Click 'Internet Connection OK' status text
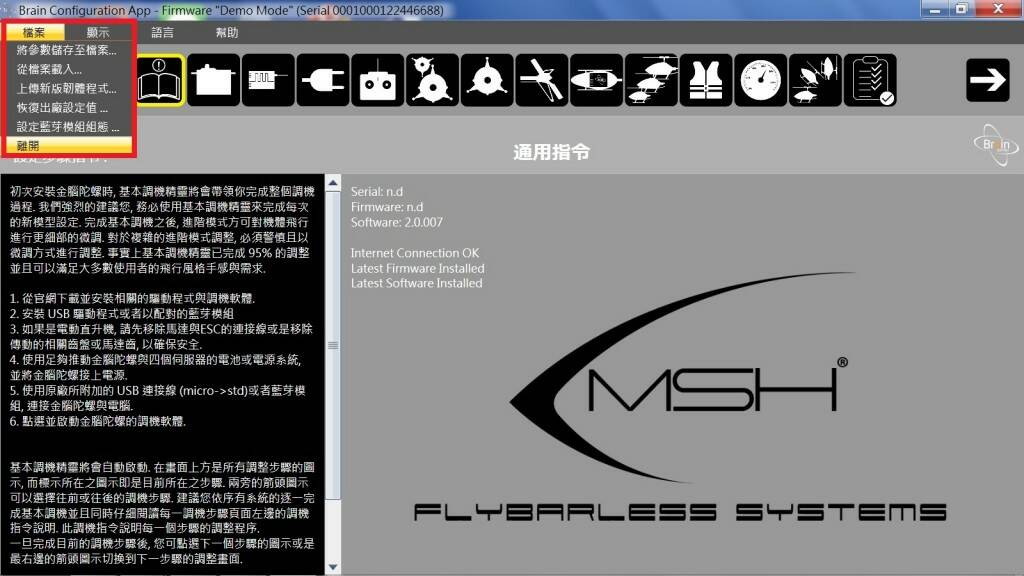 coord(415,253)
